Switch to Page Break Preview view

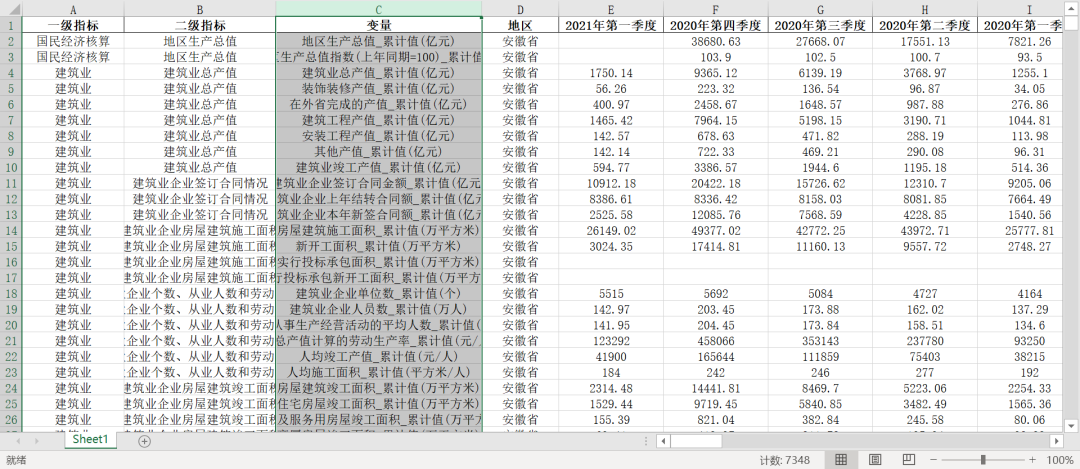point(908,459)
